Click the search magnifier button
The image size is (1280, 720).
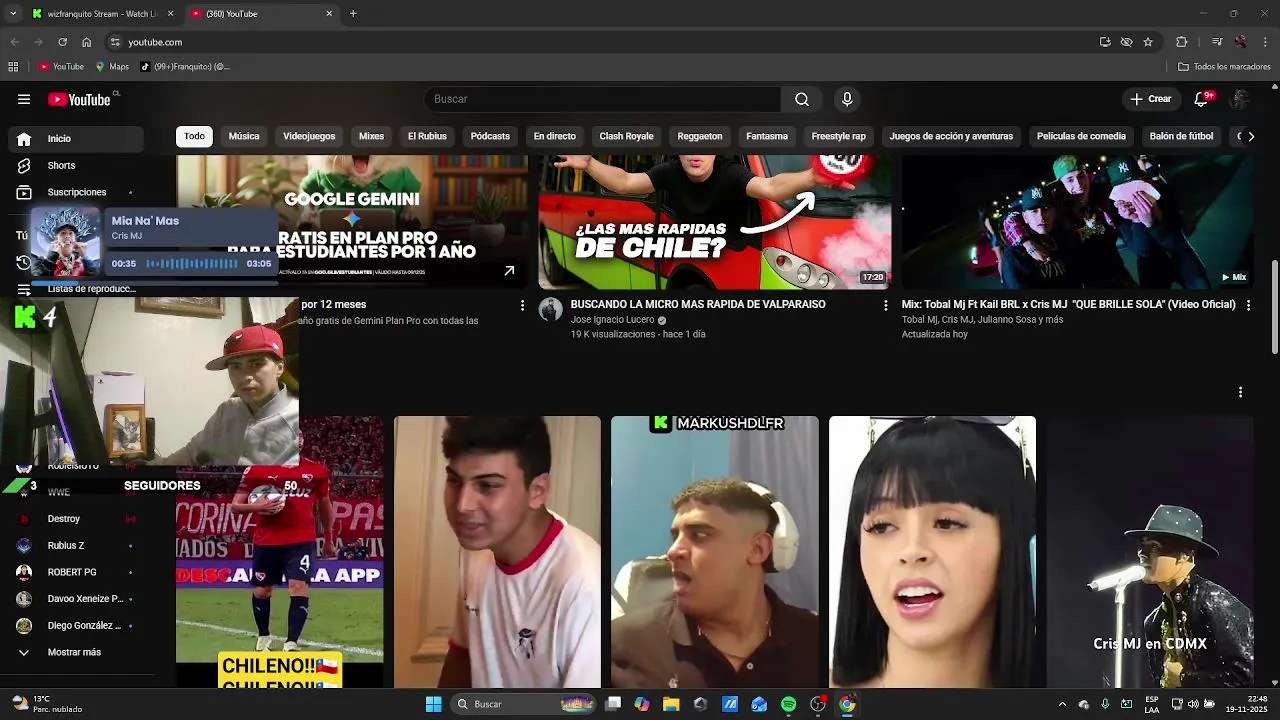802,99
